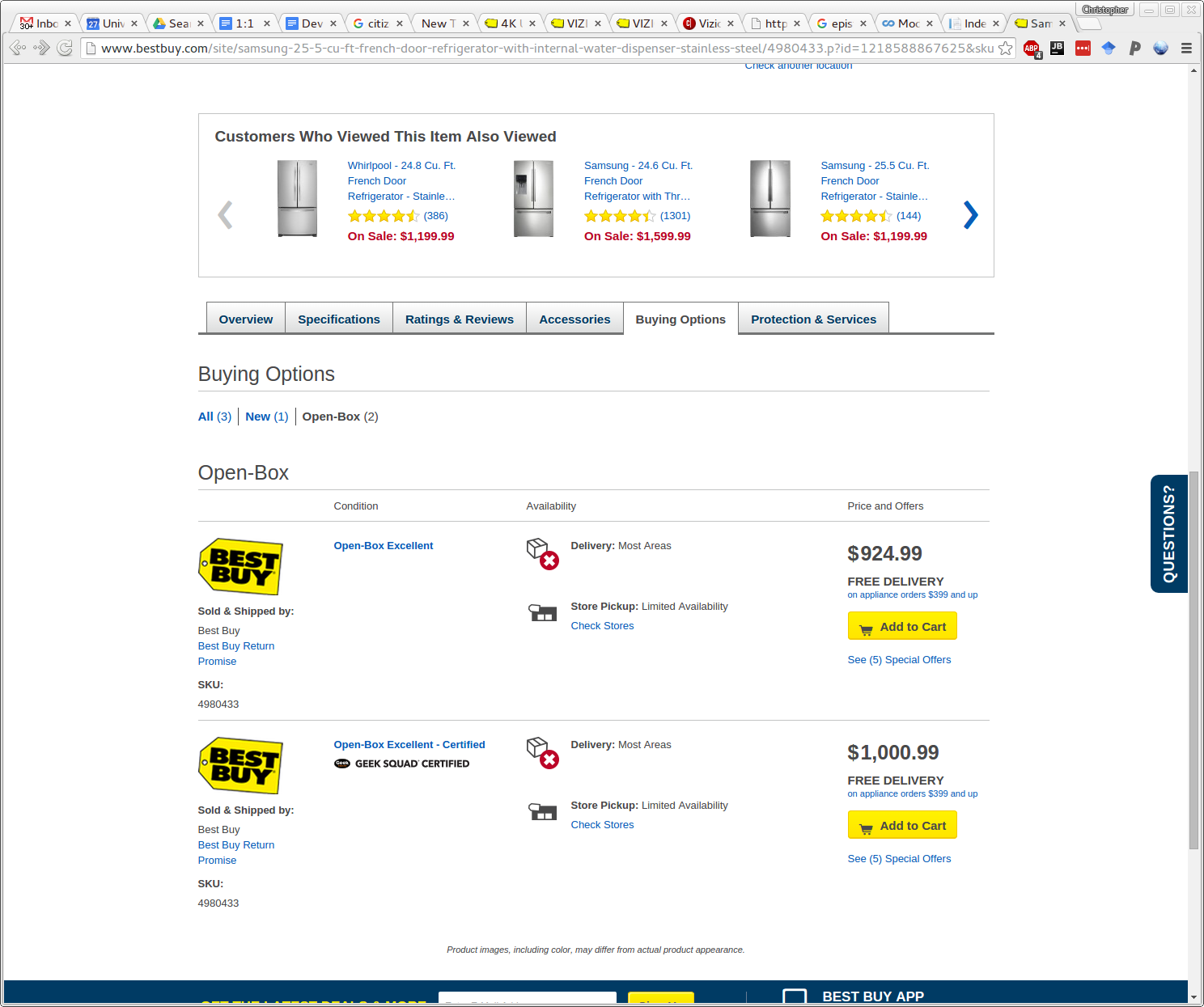Close the 4K browser tab
1204x1007 pixels.
click(x=532, y=23)
